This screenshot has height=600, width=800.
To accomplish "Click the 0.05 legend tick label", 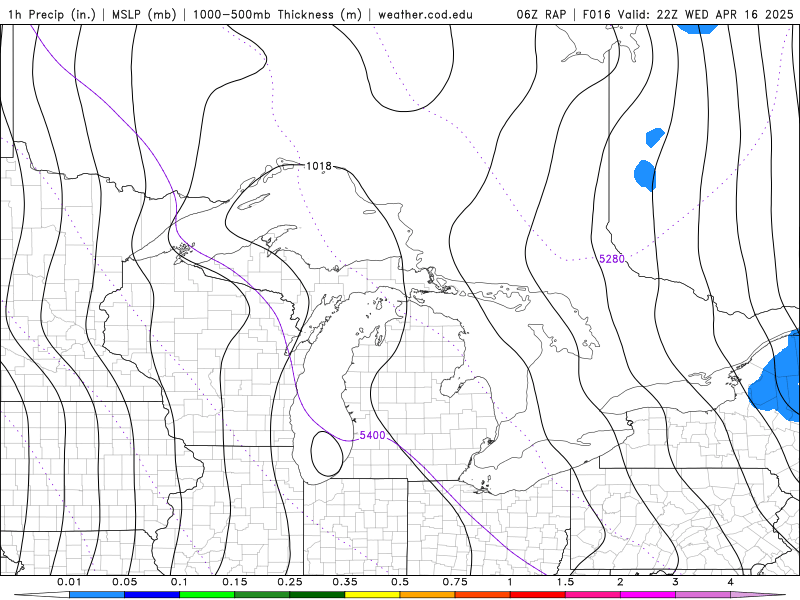I will click(124, 582).
